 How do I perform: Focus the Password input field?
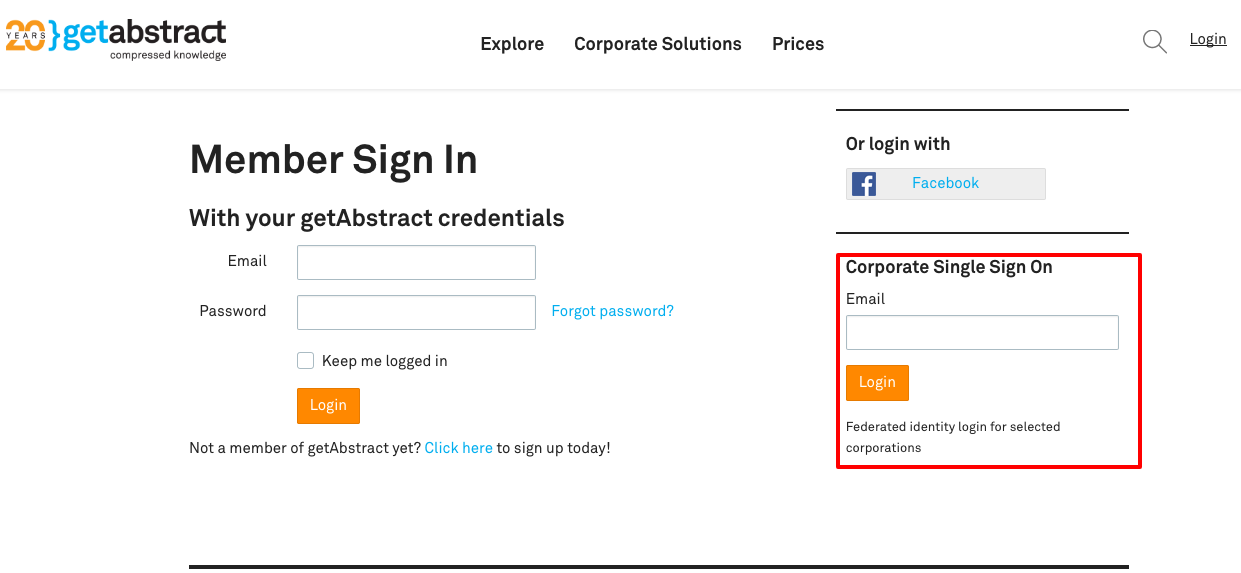pos(416,312)
